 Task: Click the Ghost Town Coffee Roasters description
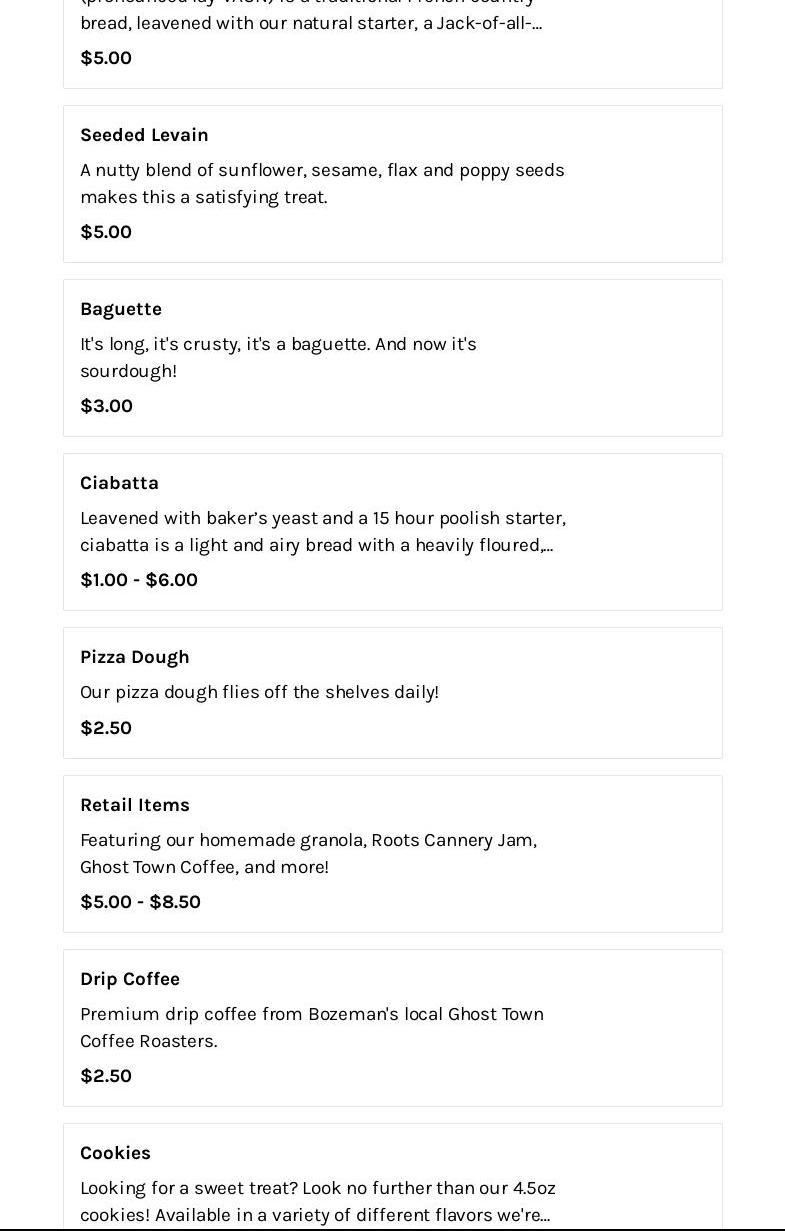point(312,1027)
